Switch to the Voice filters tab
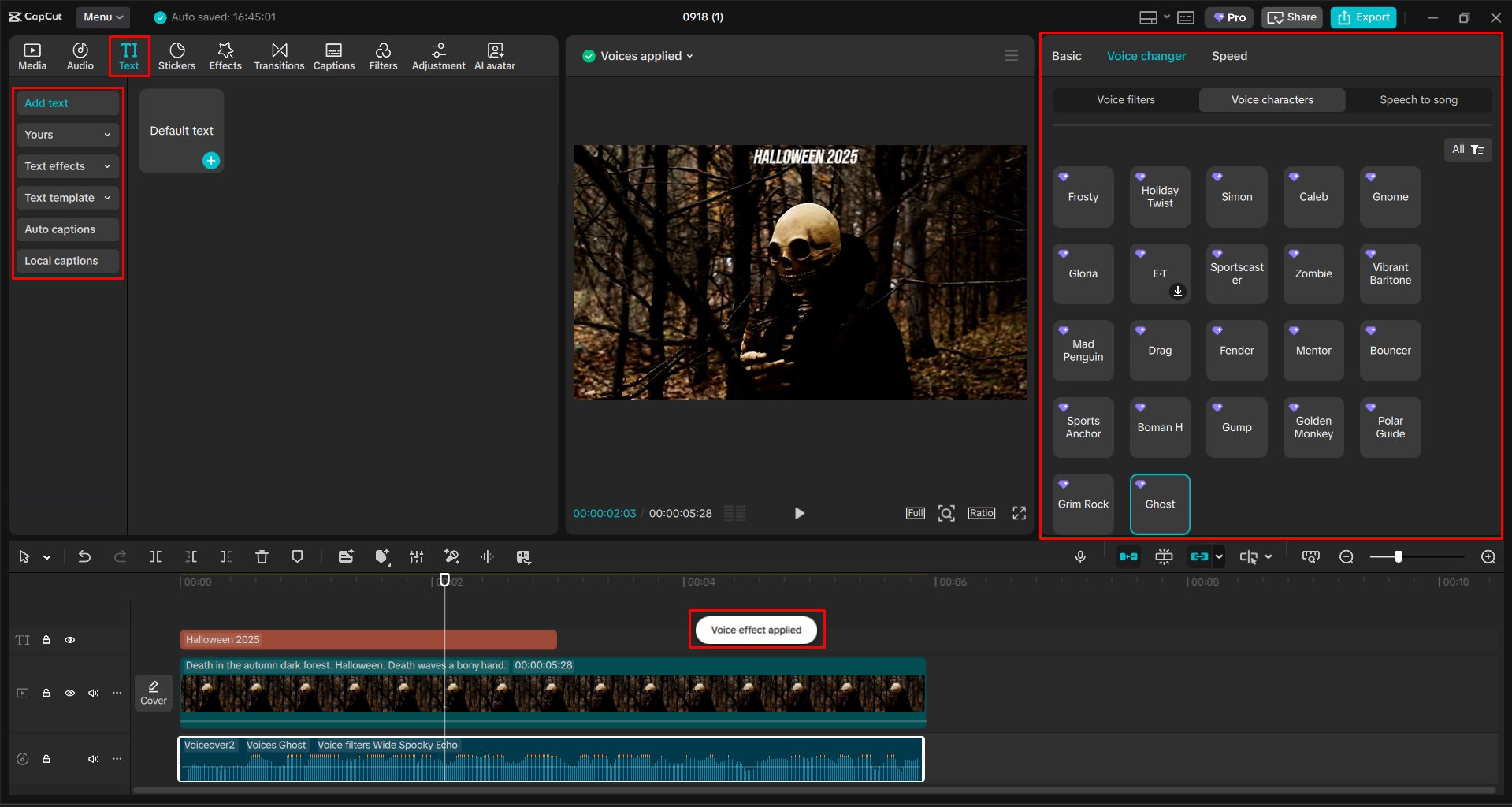Viewport: 1512px width, 807px height. click(x=1125, y=99)
